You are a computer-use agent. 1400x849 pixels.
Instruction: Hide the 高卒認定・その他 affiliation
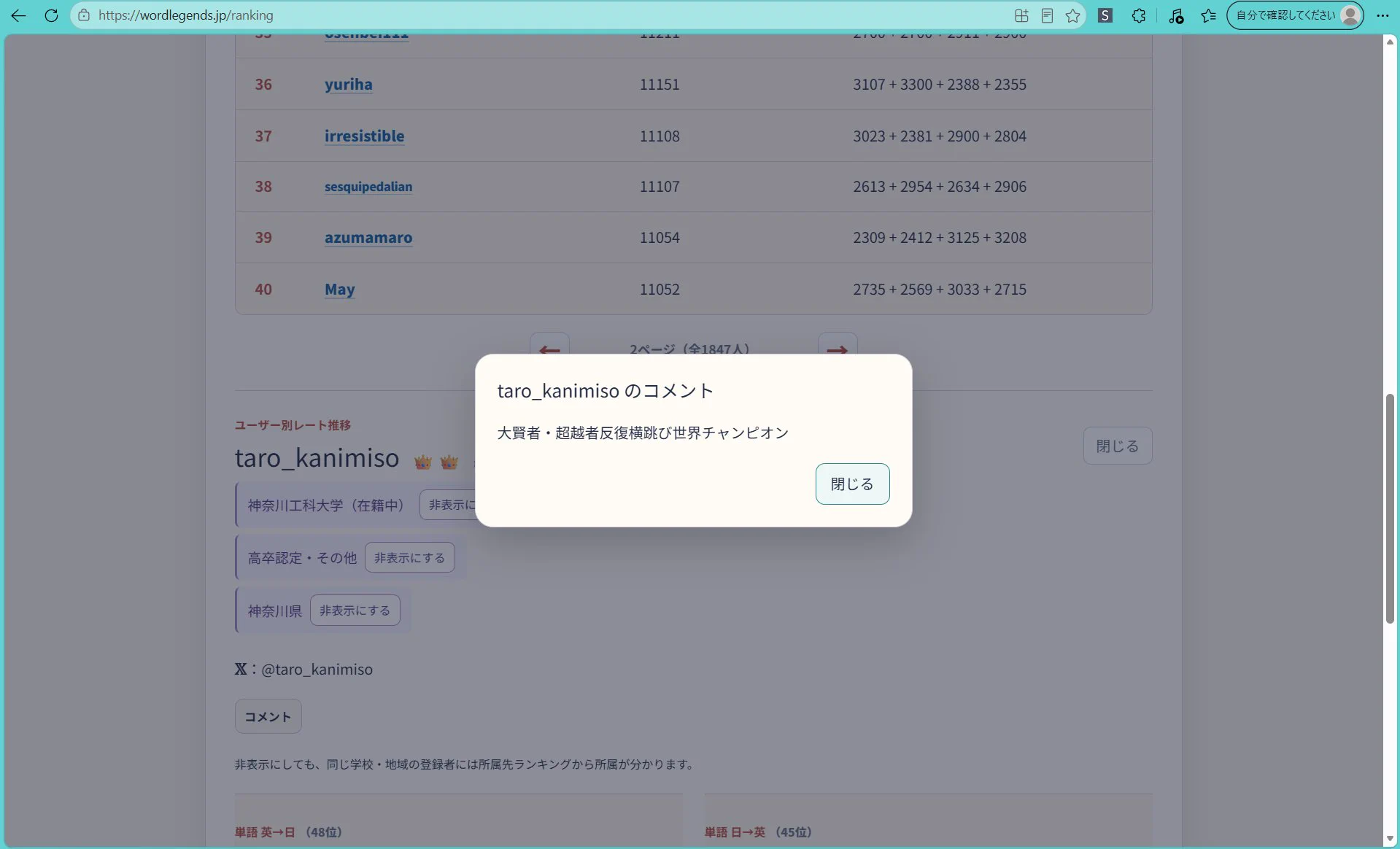(409, 557)
